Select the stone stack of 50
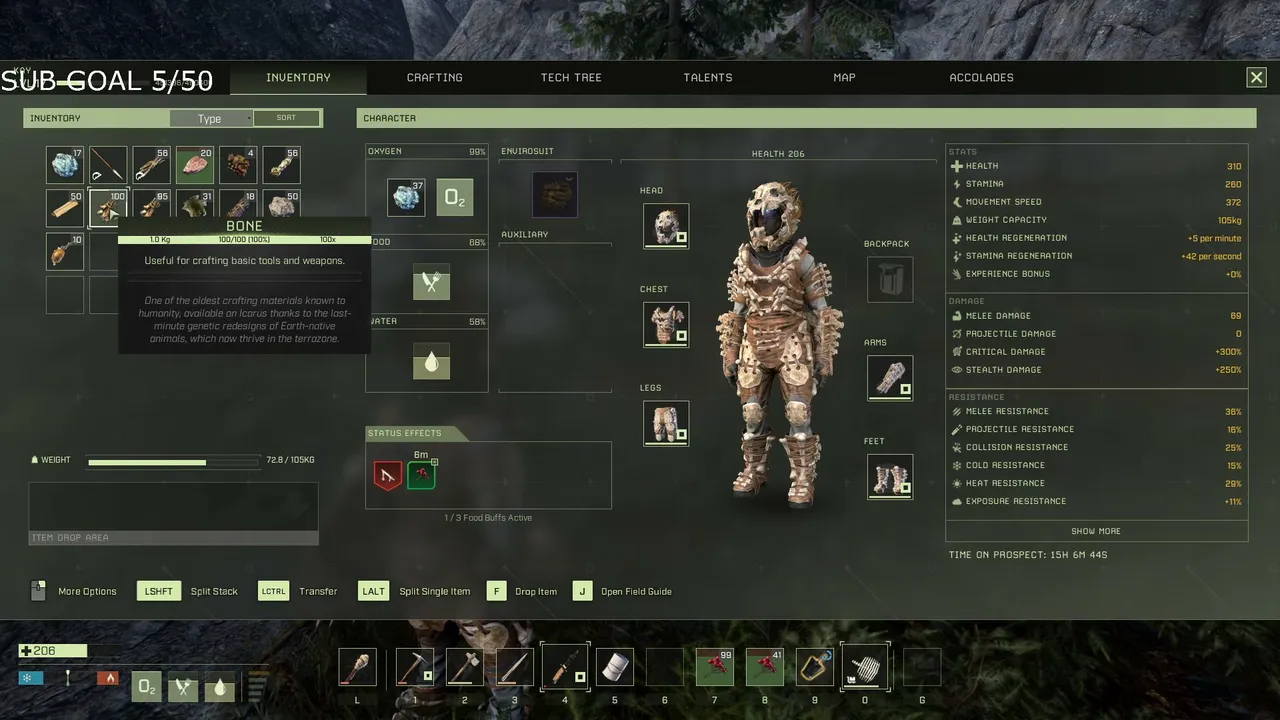Screen dimensions: 1280x720 [281, 208]
